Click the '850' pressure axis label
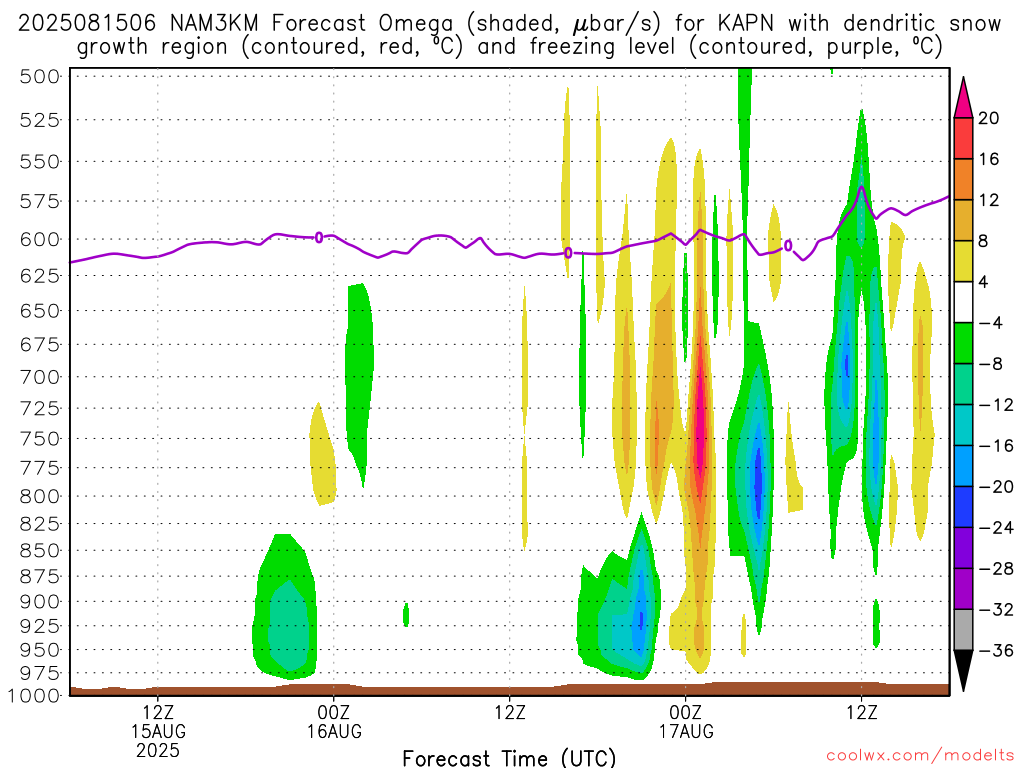The image size is (1024, 768). click(40, 551)
